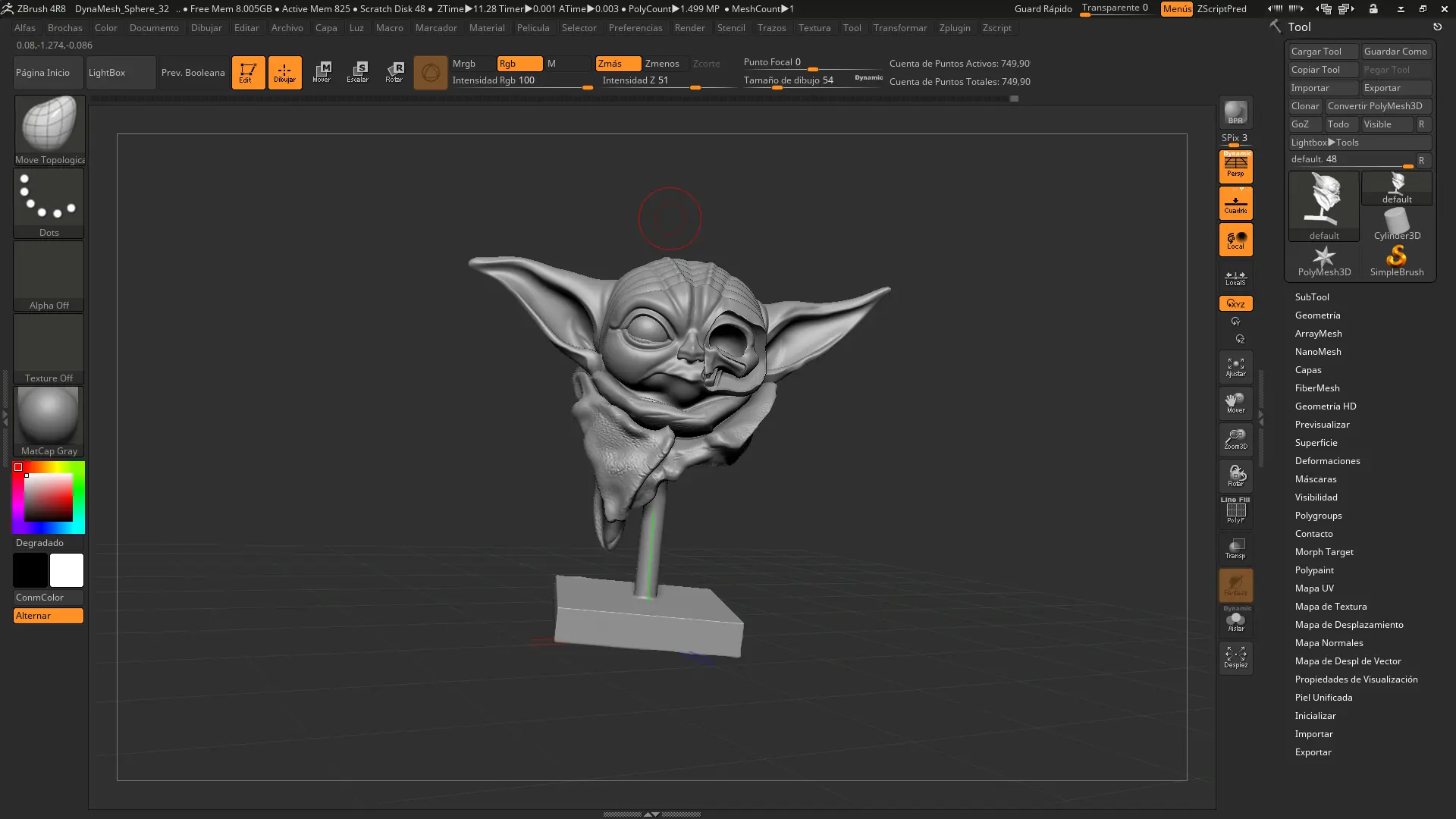Click Prev. Booleana button
1456x819 pixels.
193,73
